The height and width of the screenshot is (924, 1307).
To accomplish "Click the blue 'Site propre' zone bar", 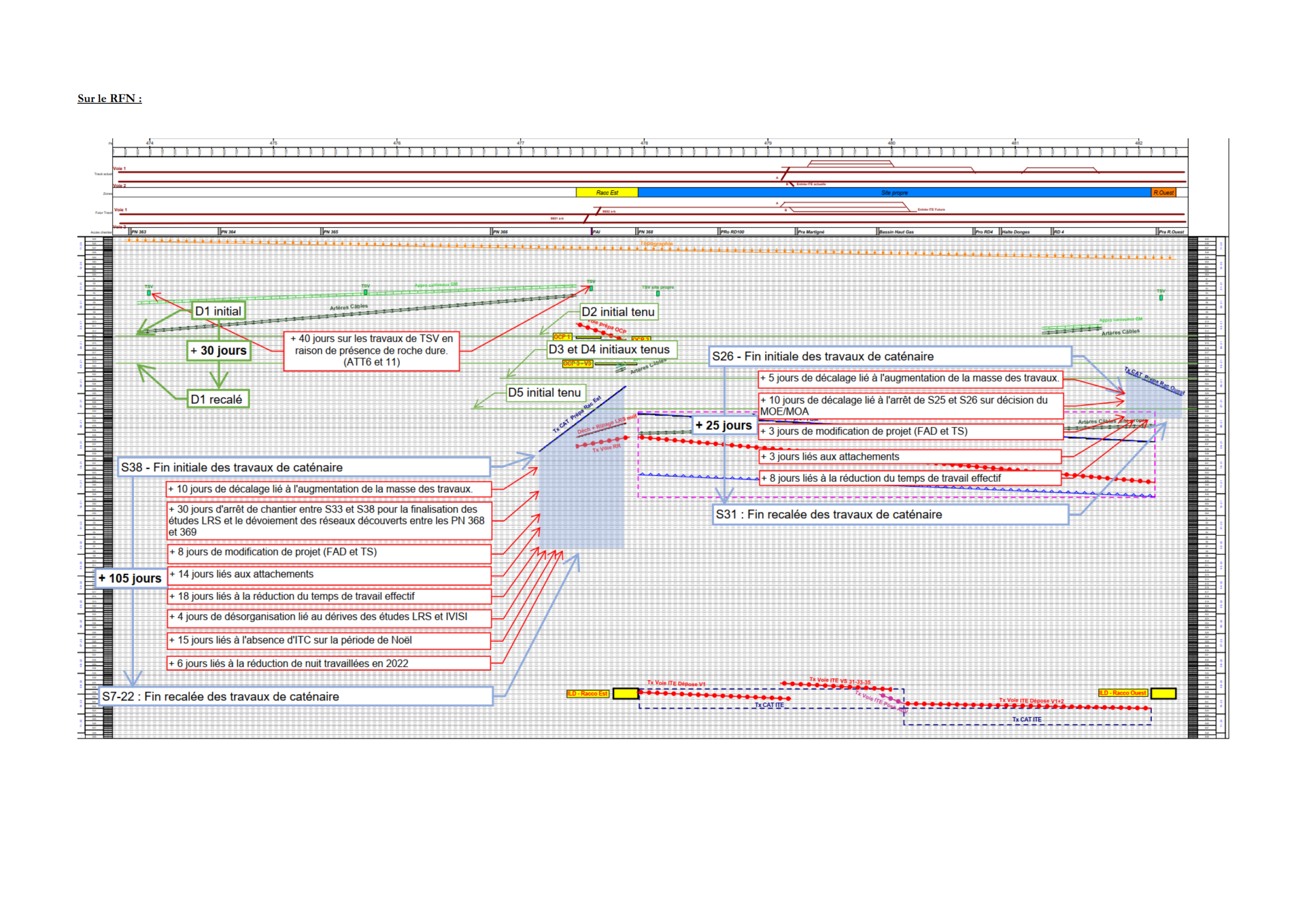I will click(894, 192).
